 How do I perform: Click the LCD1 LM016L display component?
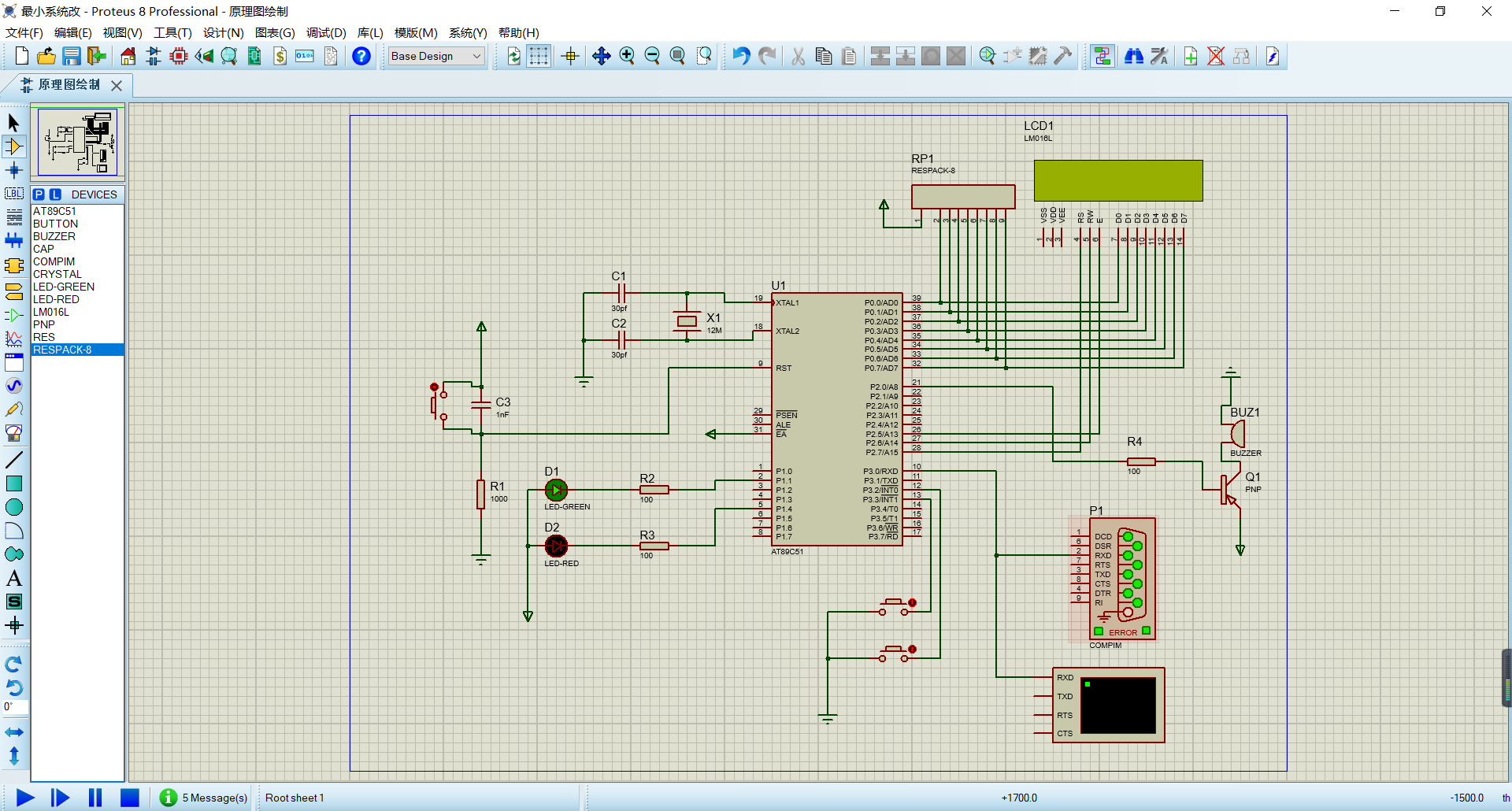pyautogui.click(x=1117, y=180)
